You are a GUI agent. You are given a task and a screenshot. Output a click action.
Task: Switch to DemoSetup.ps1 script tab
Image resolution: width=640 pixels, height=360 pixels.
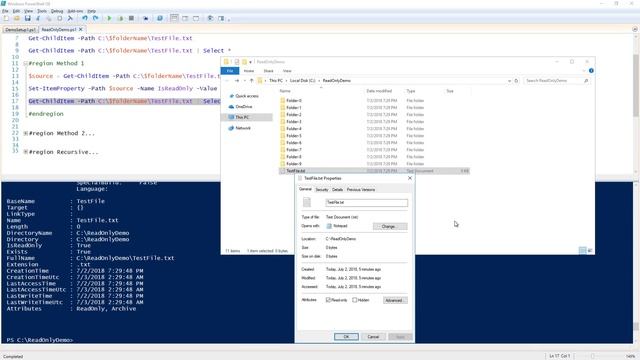pos(20,30)
